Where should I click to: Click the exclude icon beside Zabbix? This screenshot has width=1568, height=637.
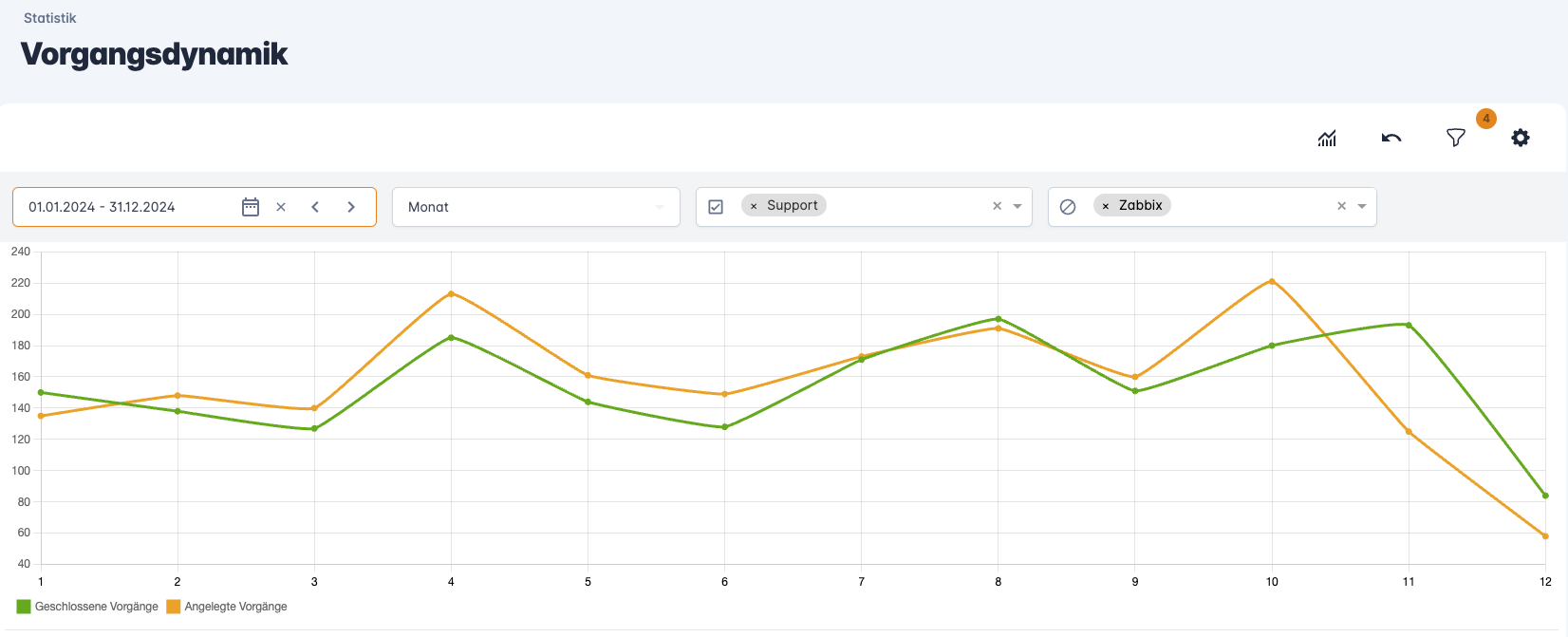(x=1068, y=207)
